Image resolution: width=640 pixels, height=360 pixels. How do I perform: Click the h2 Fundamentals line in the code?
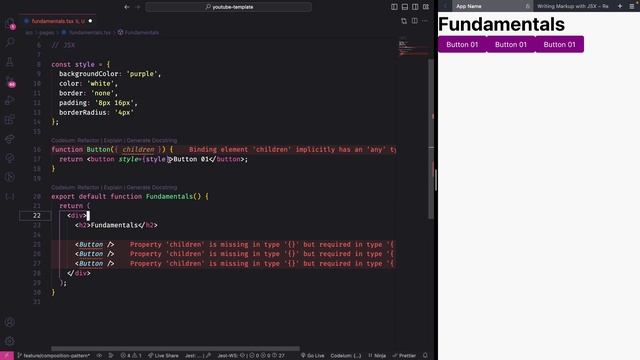pyautogui.click(x=116, y=225)
